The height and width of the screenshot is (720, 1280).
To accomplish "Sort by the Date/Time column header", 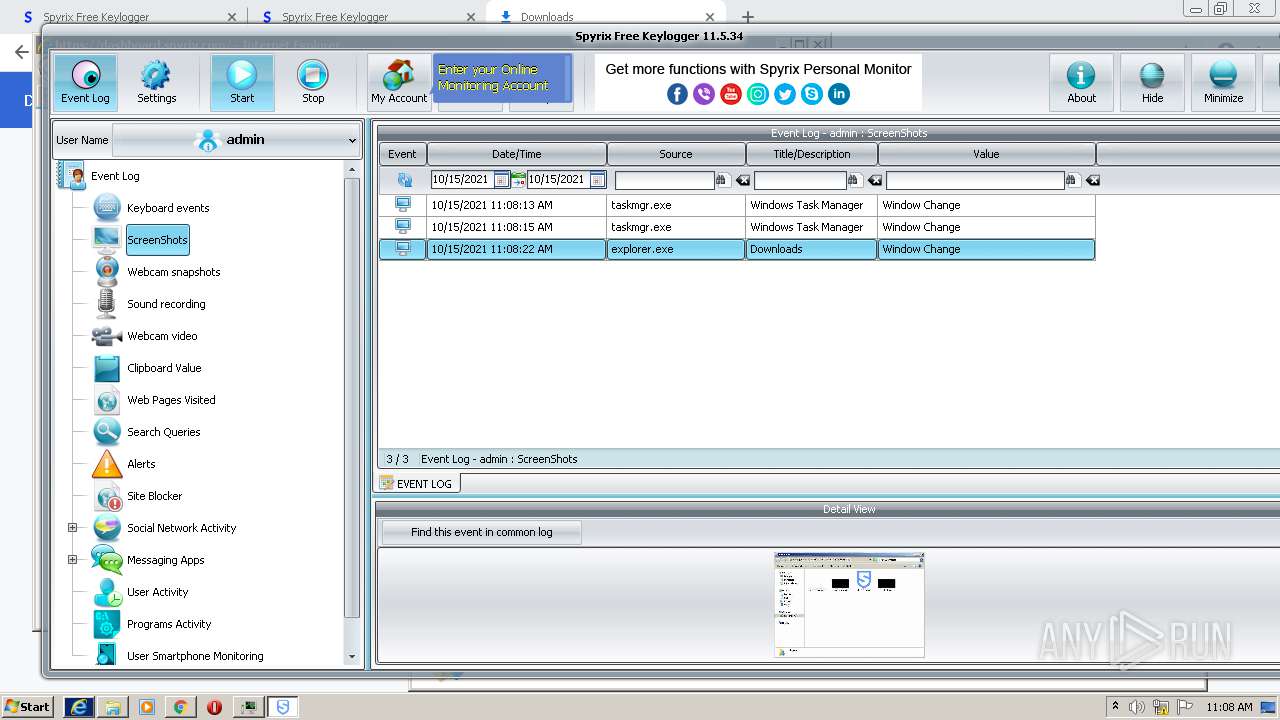I will click(517, 154).
